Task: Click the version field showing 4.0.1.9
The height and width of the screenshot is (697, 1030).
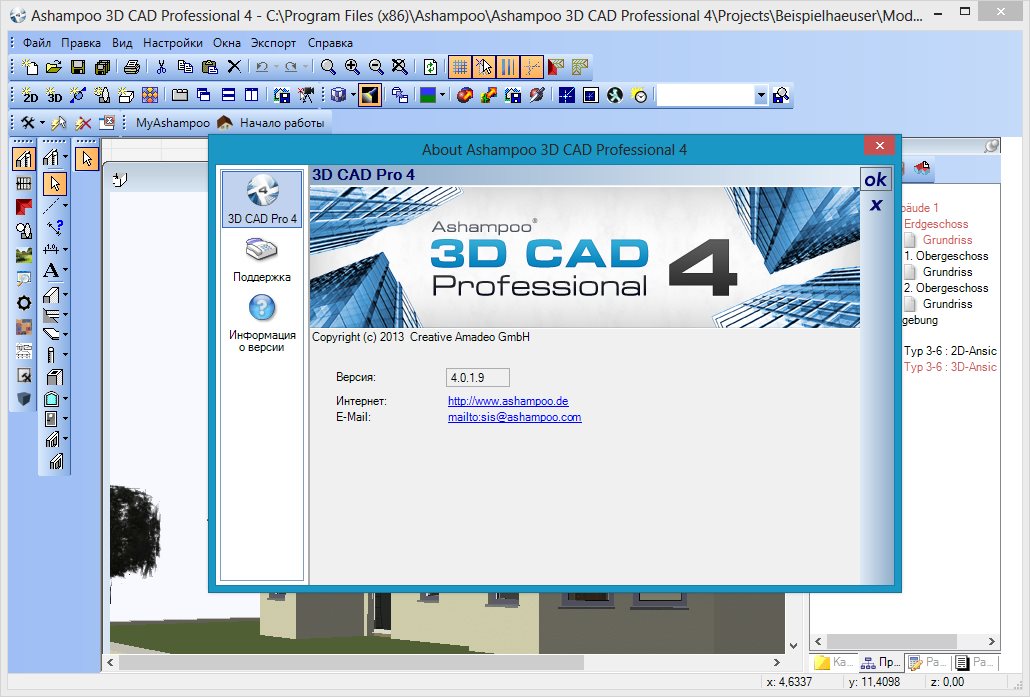Action: pyautogui.click(x=478, y=378)
